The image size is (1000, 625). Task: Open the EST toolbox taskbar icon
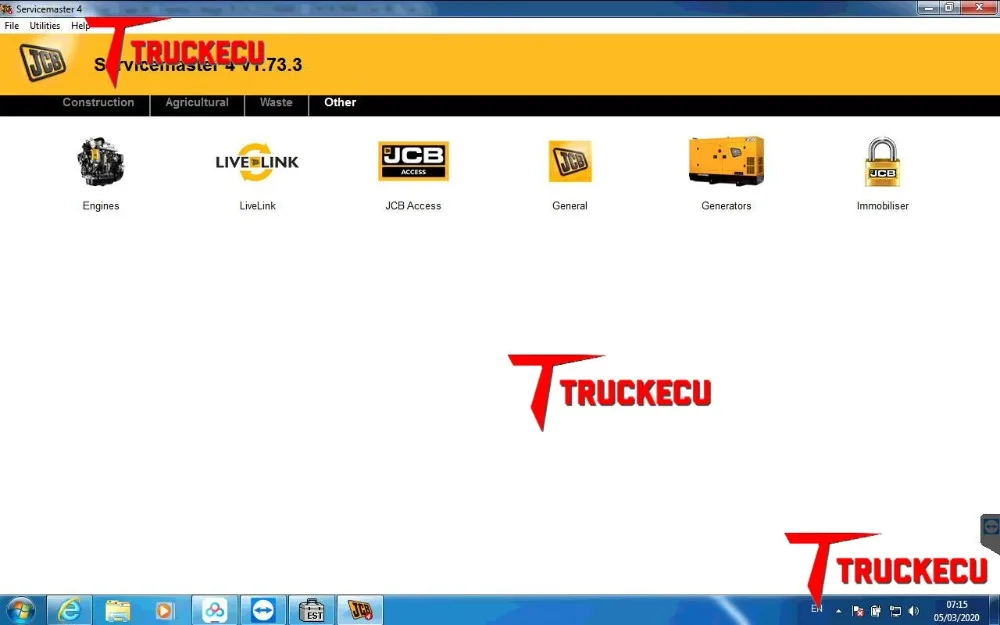312,610
